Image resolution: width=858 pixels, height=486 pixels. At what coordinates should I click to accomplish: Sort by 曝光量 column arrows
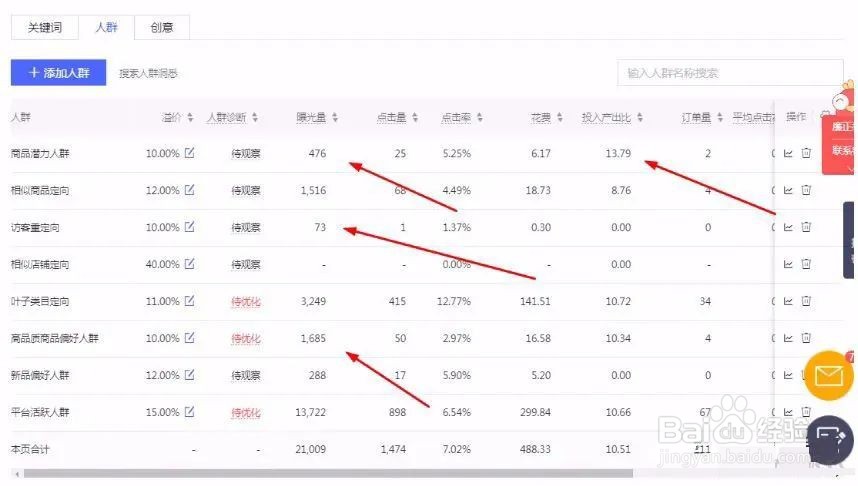click(x=335, y=117)
